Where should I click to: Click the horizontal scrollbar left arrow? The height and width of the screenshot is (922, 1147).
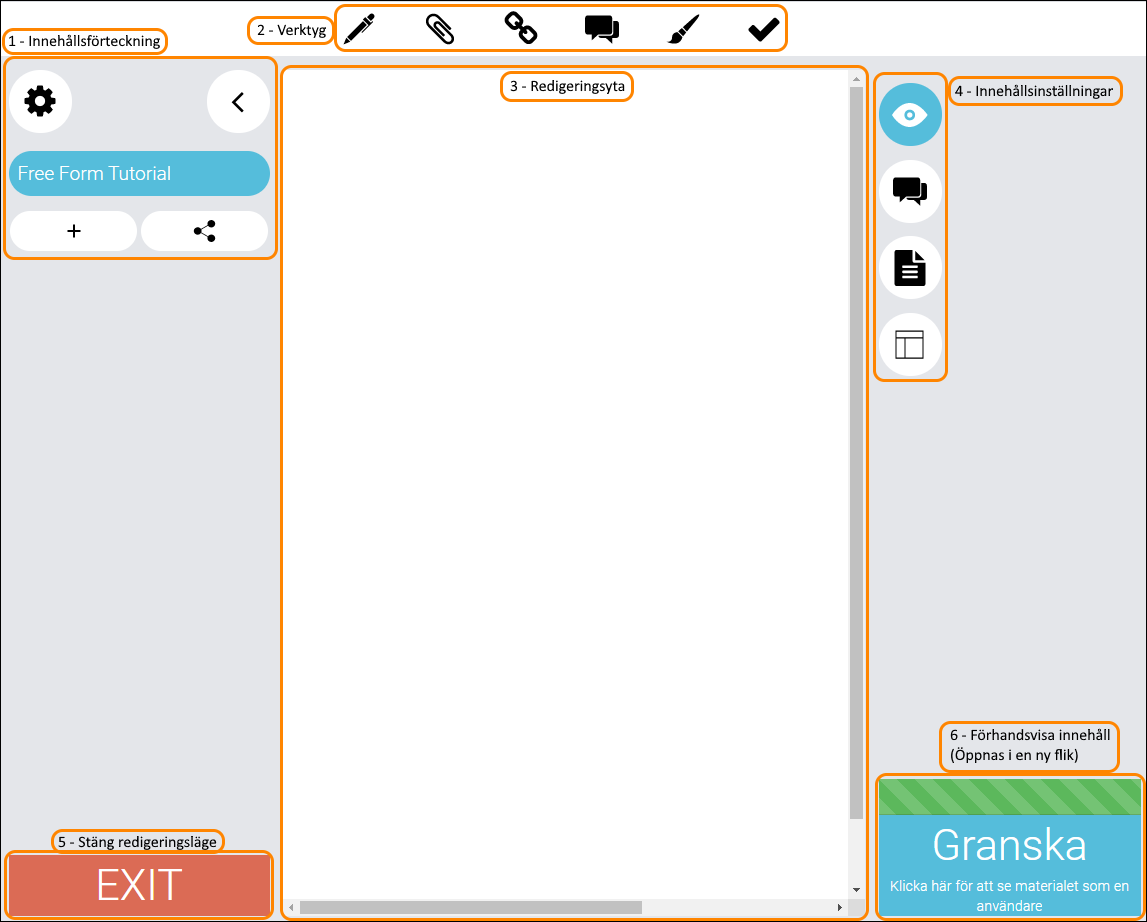291,907
